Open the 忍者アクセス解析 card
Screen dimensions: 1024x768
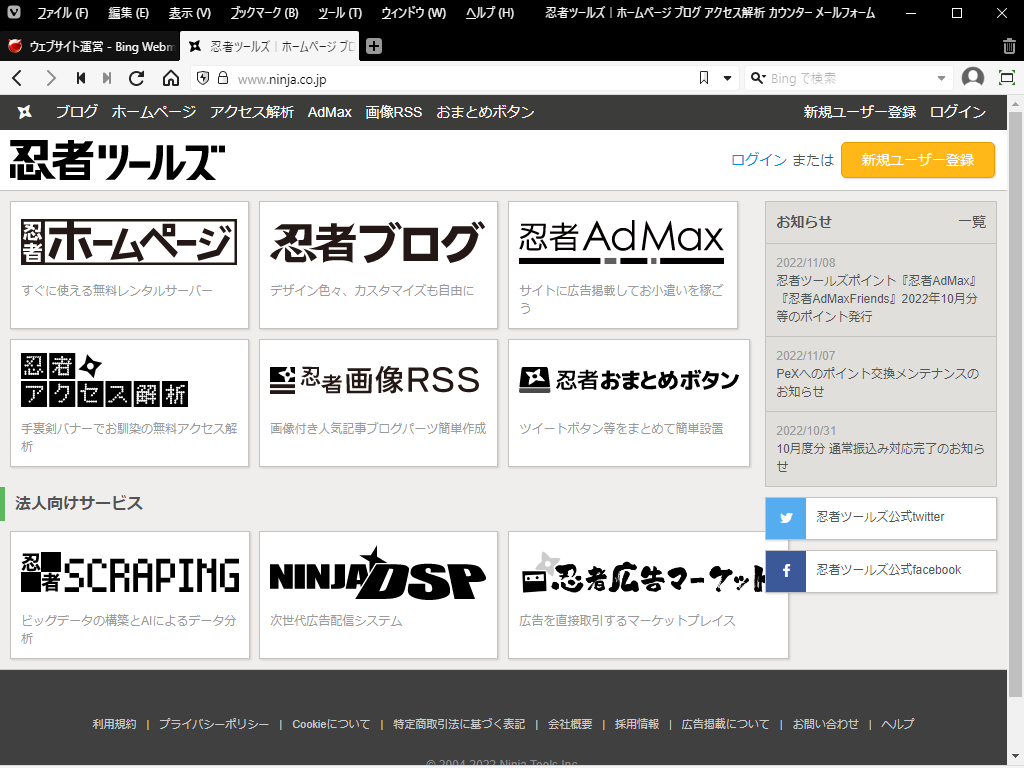pos(129,402)
